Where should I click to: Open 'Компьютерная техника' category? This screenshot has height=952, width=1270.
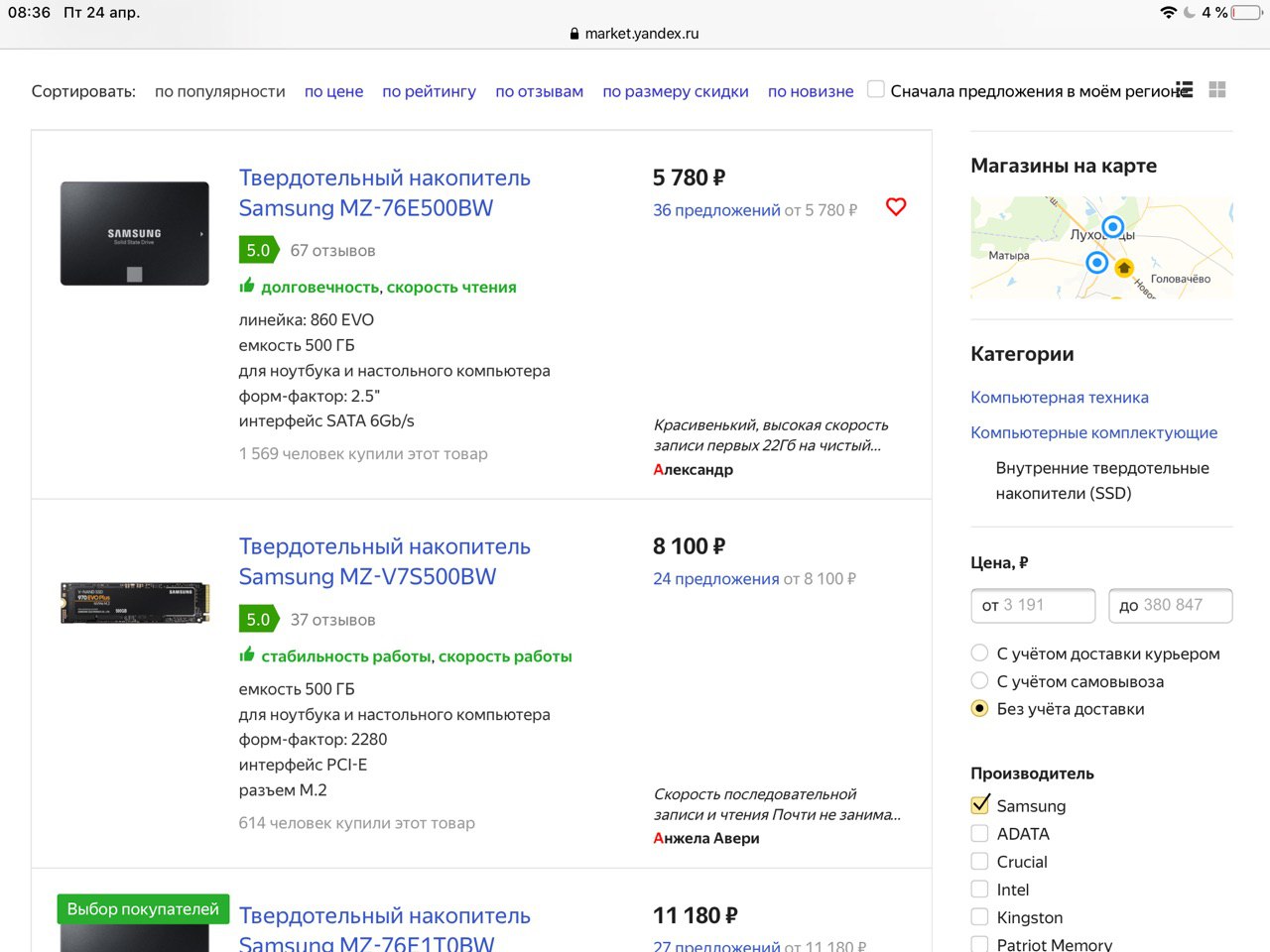[1060, 397]
